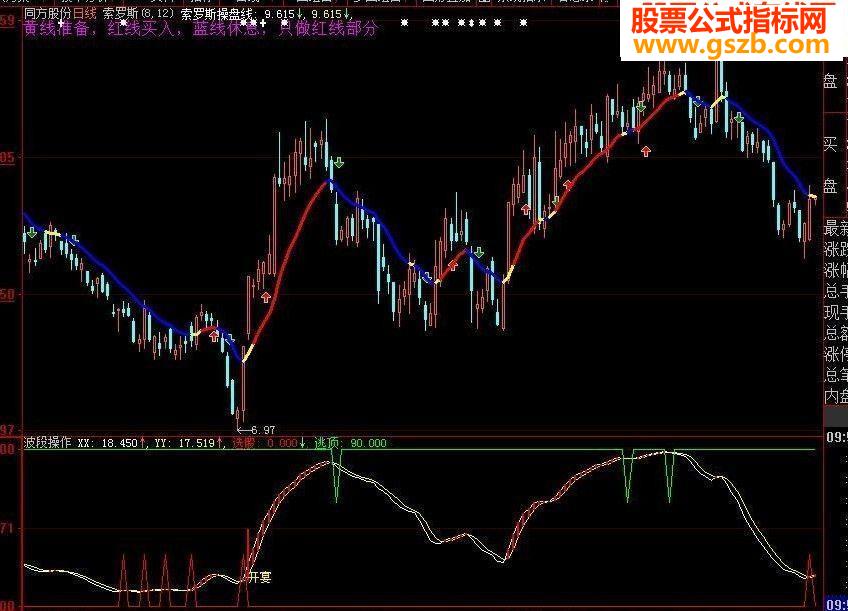The height and width of the screenshot is (611, 848).
Task: Click the 涨停 row in quote panel
Action: pos(836,354)
